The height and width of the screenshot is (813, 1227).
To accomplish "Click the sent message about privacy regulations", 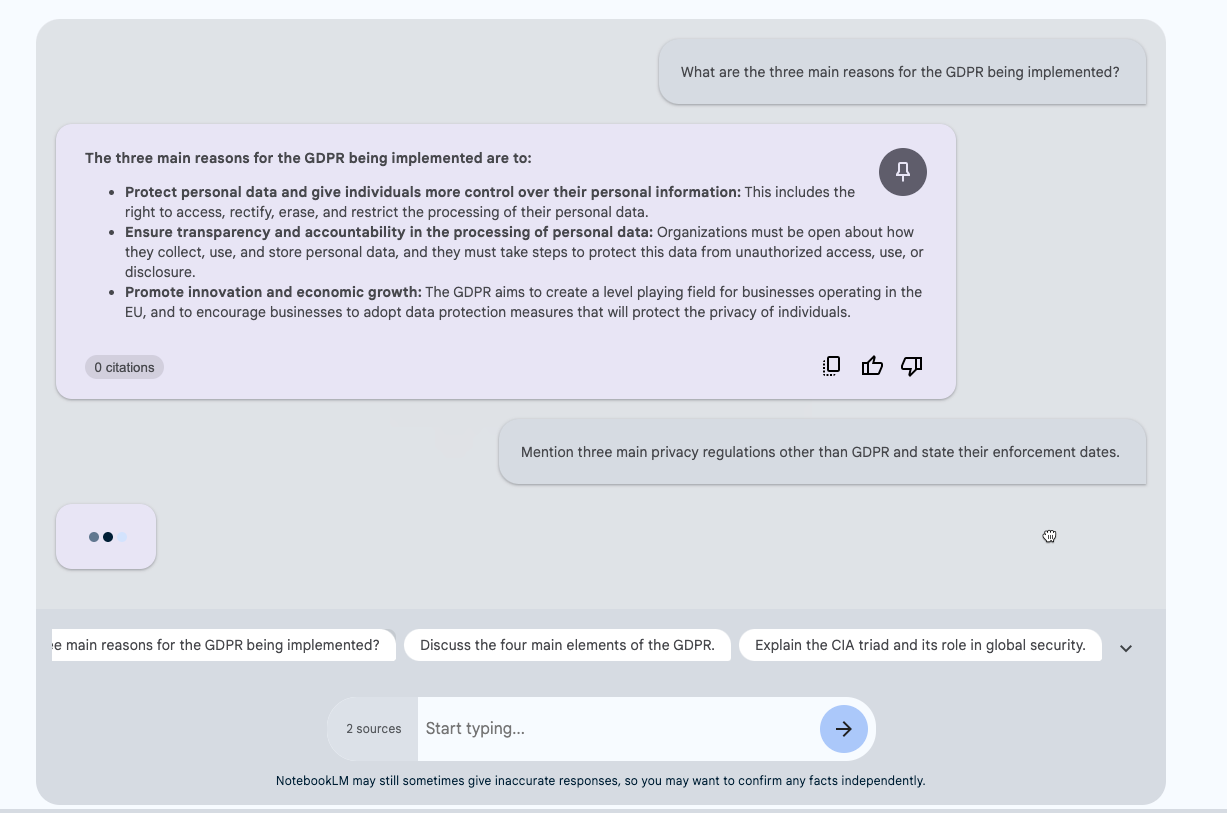I will [820, 452].
